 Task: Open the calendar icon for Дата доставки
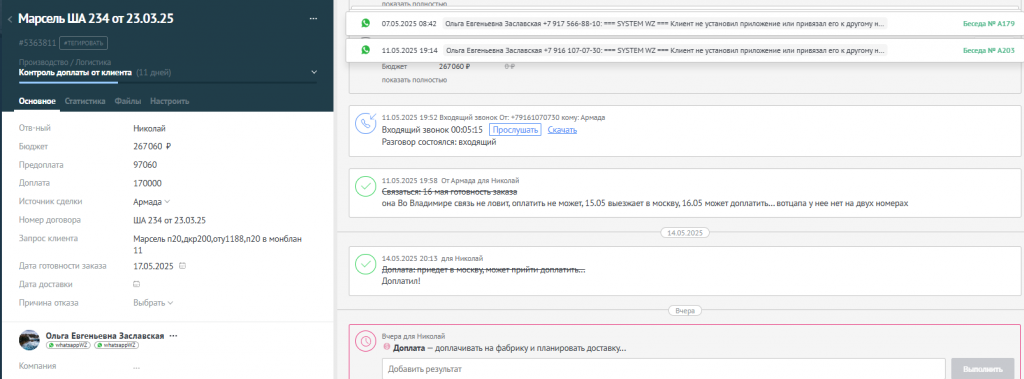136,284
